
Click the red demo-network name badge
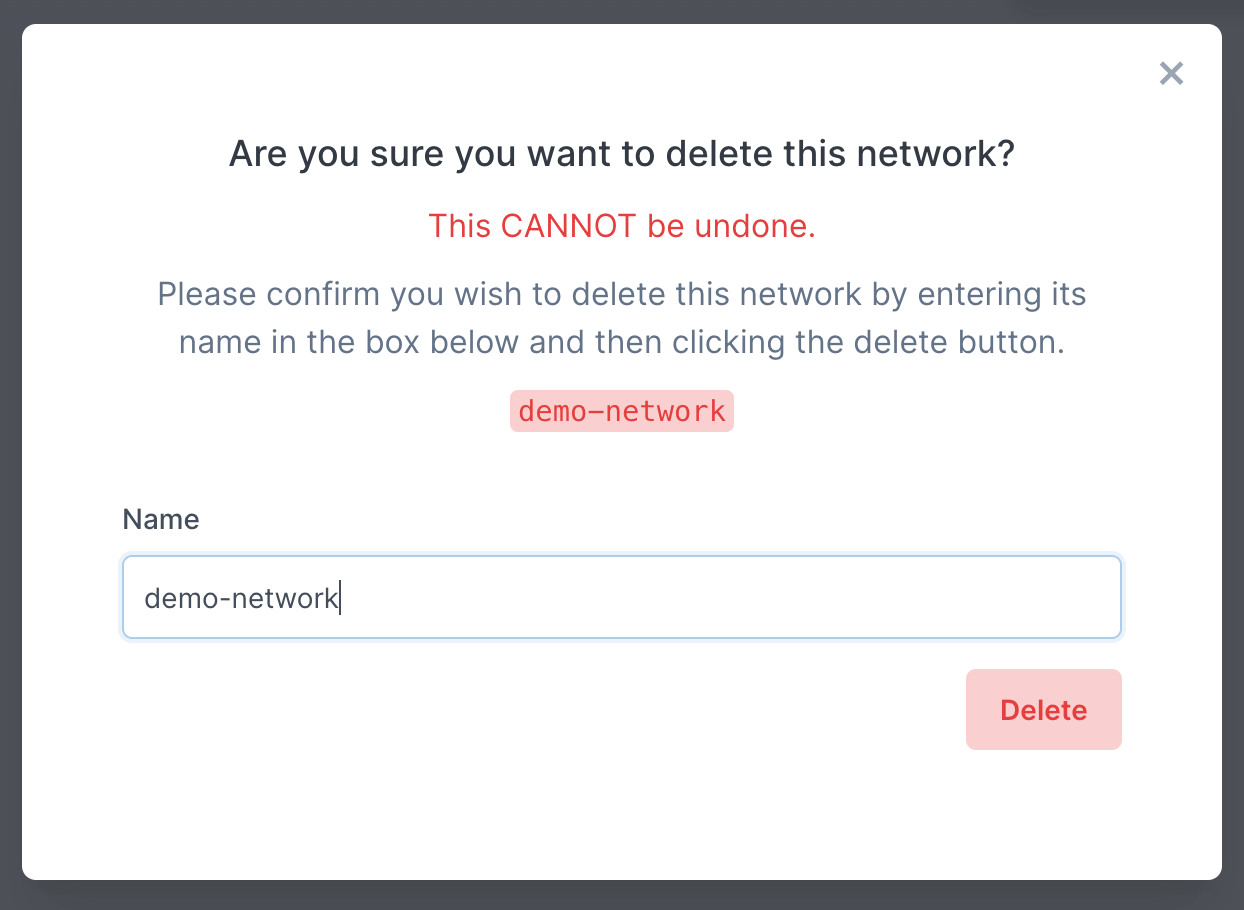click(x=621, y=411)
